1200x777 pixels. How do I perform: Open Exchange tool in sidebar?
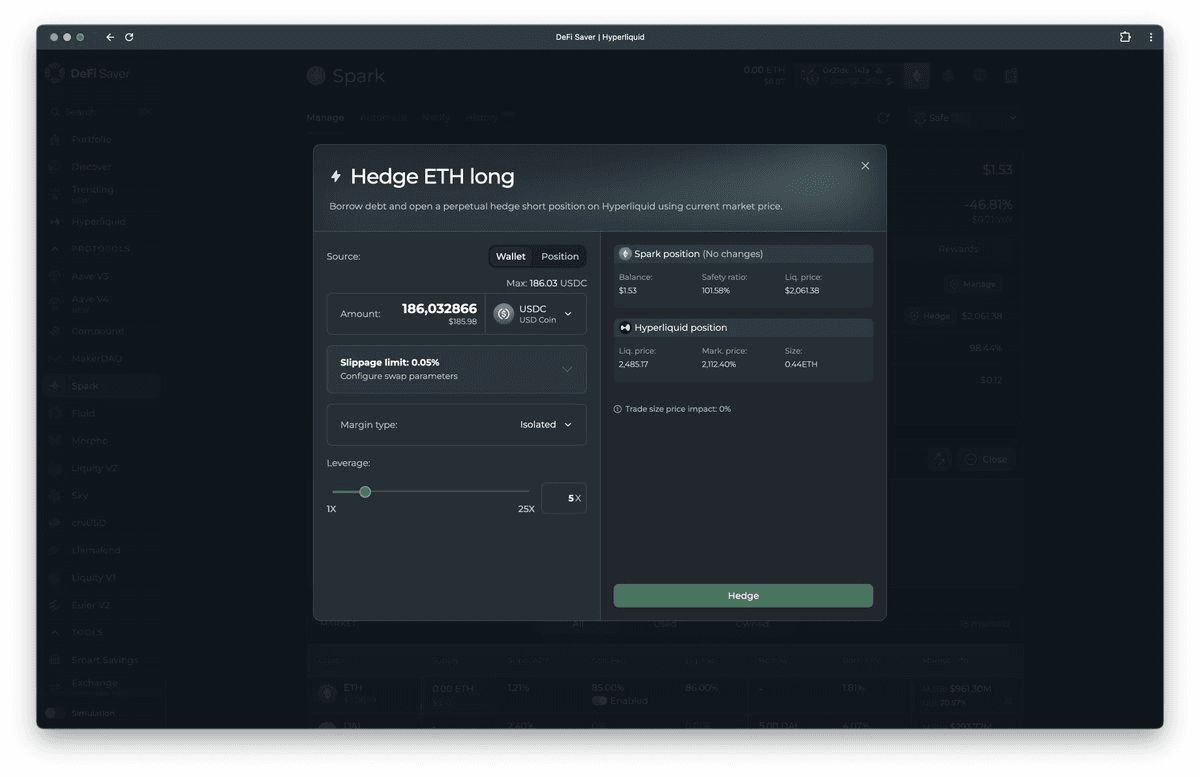[94, 685]
